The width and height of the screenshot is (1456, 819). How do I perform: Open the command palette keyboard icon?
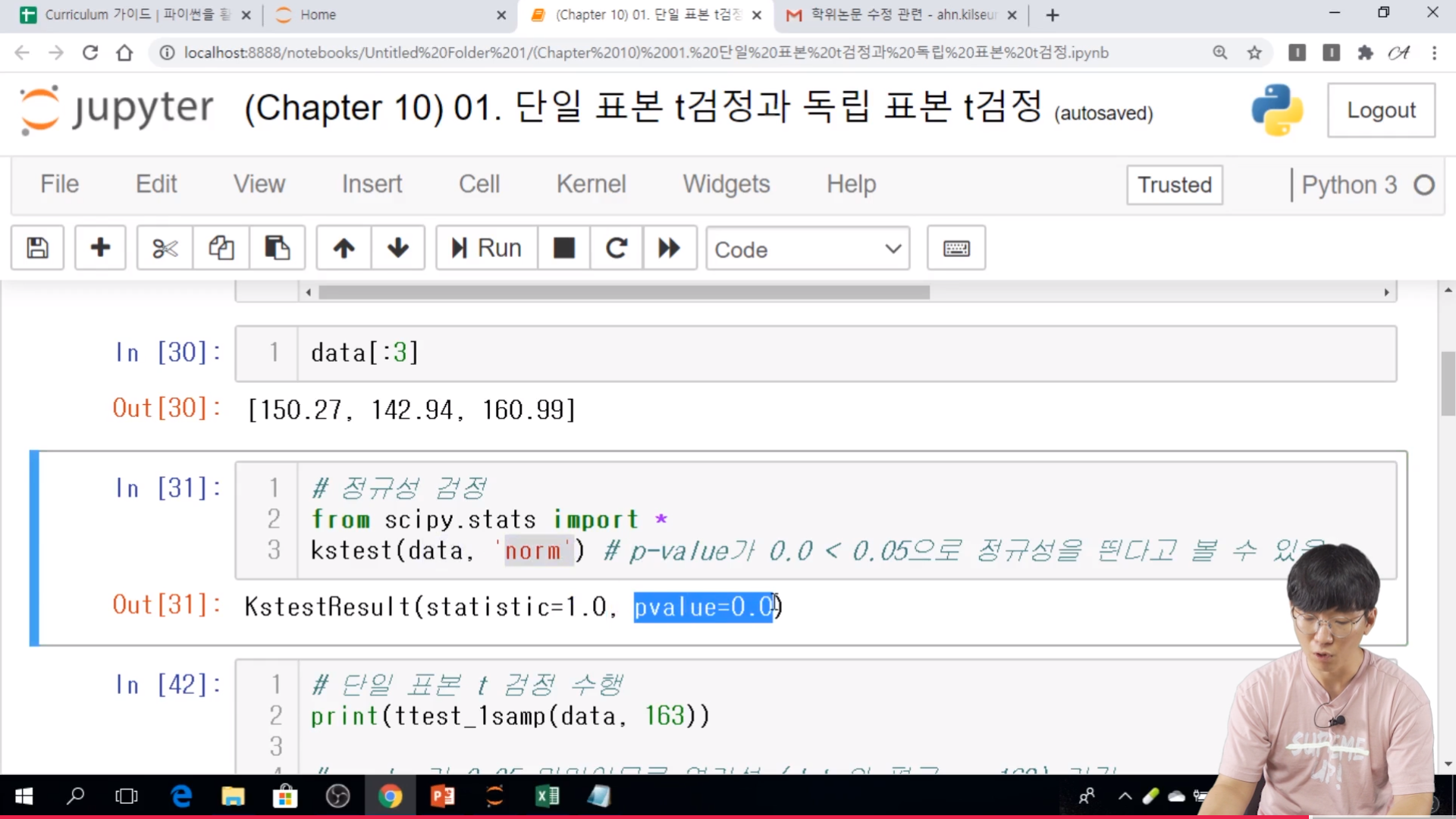pyautogui.click(x=955, y=248)
